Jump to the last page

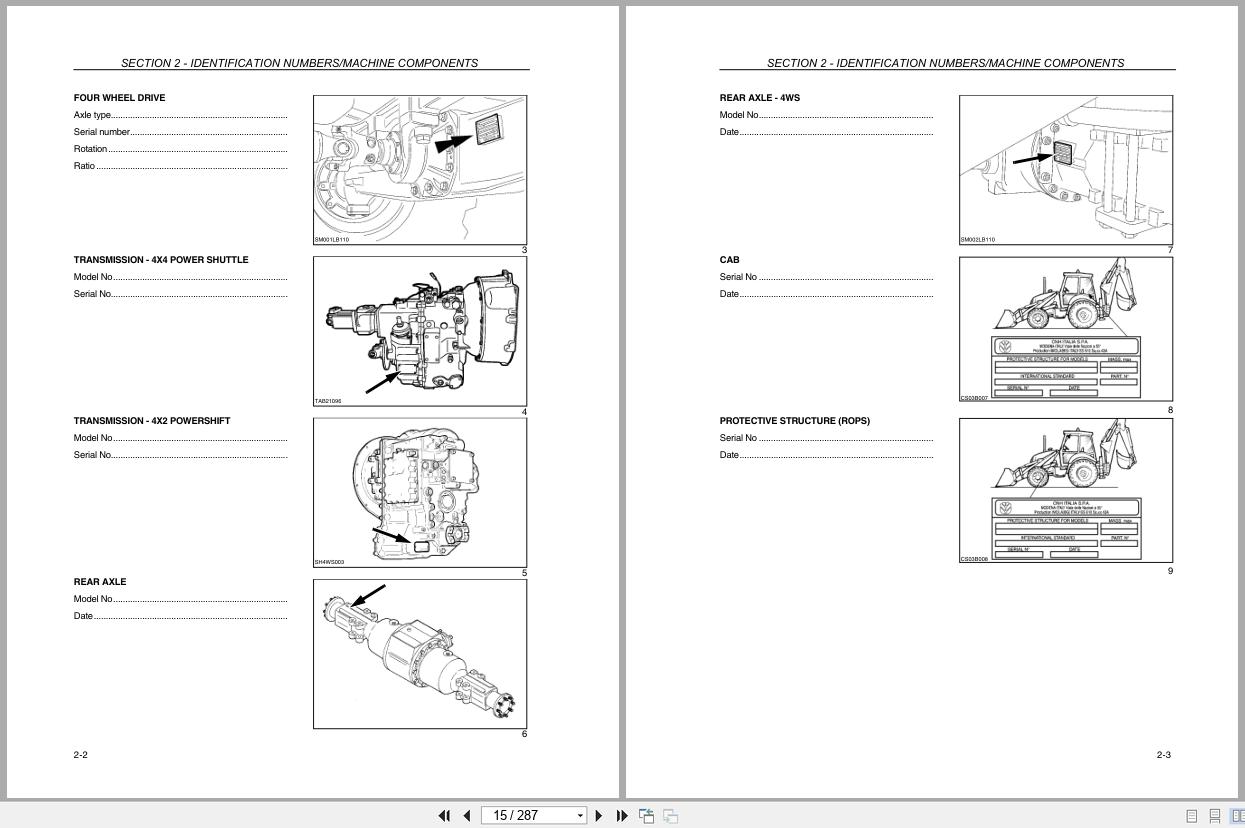622,816
